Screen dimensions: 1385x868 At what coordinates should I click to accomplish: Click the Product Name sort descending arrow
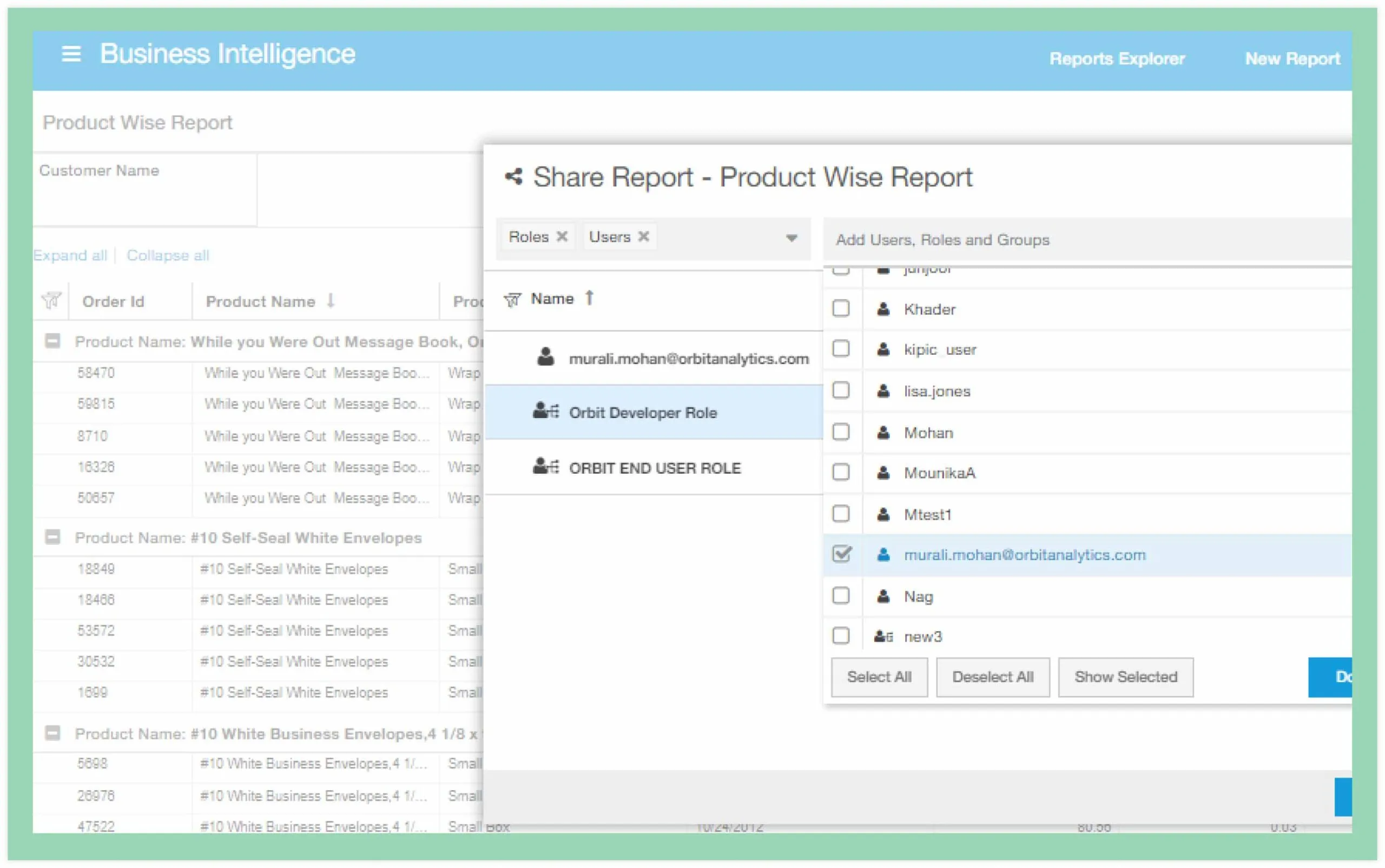331,300
